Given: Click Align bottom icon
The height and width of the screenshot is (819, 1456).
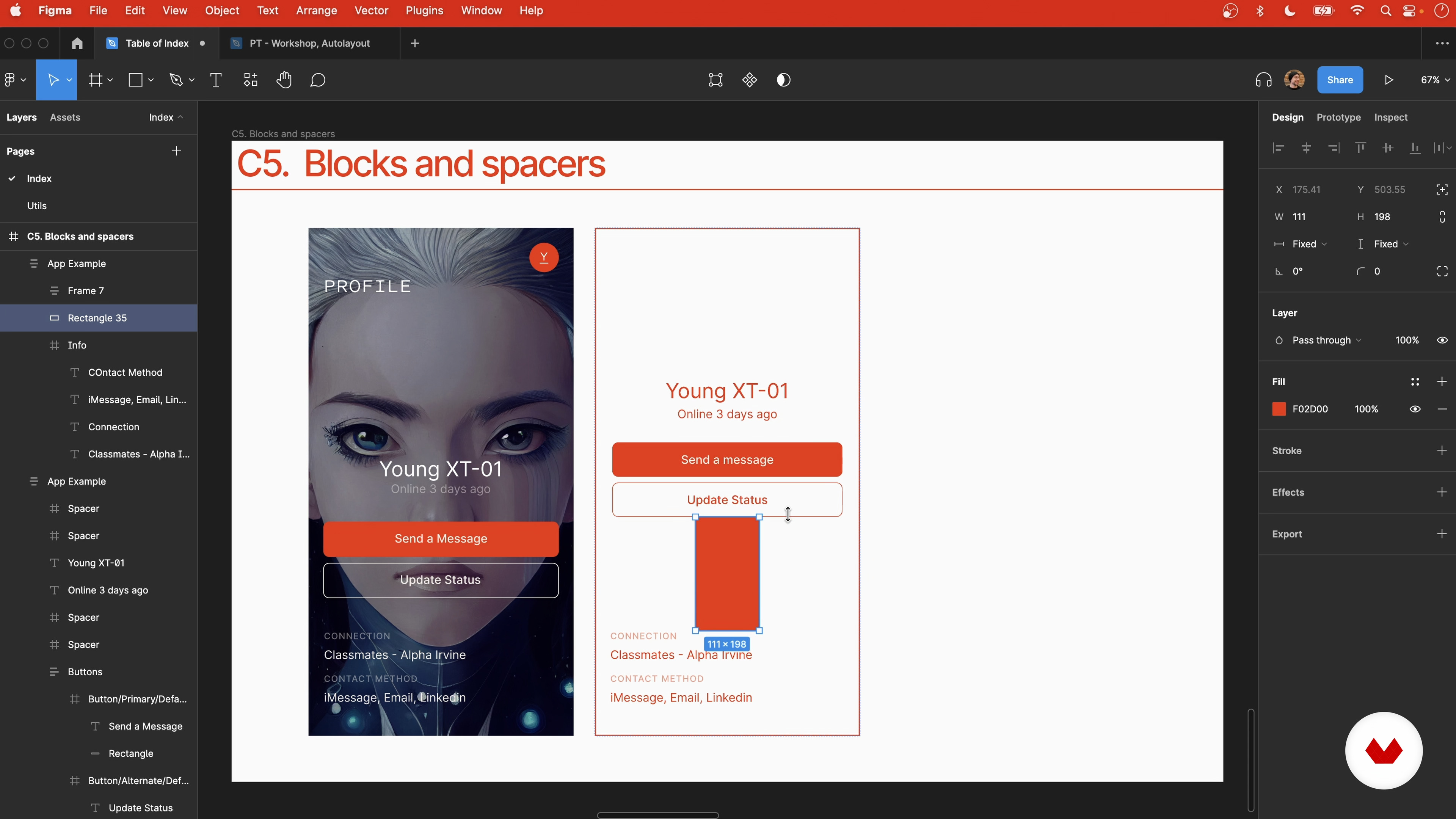Looking at the screenshot, I should click(1415, 148).
